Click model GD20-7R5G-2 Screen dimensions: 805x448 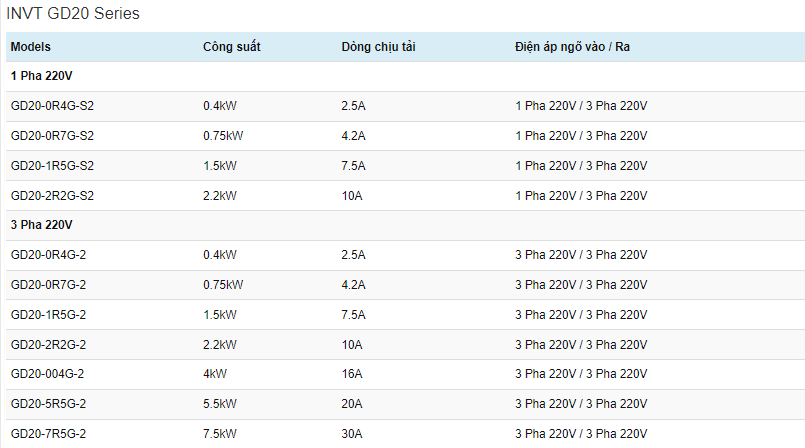click(x=48, y=434)
